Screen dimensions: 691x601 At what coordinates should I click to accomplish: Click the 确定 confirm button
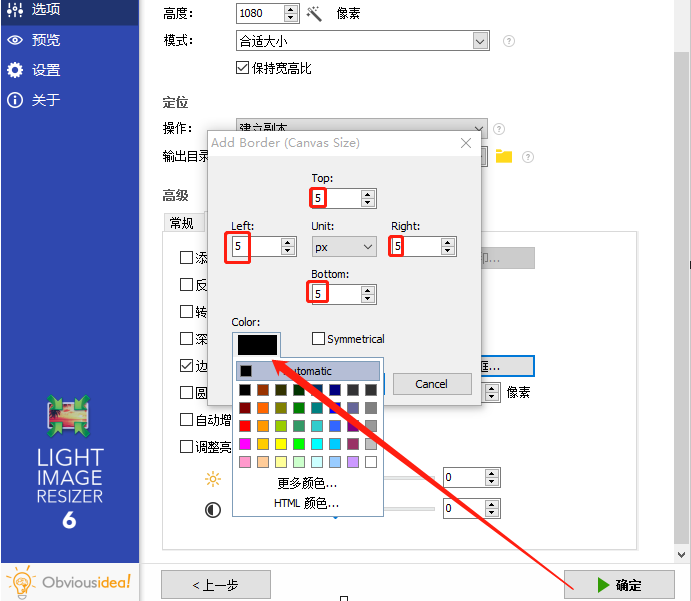[619, 585]
